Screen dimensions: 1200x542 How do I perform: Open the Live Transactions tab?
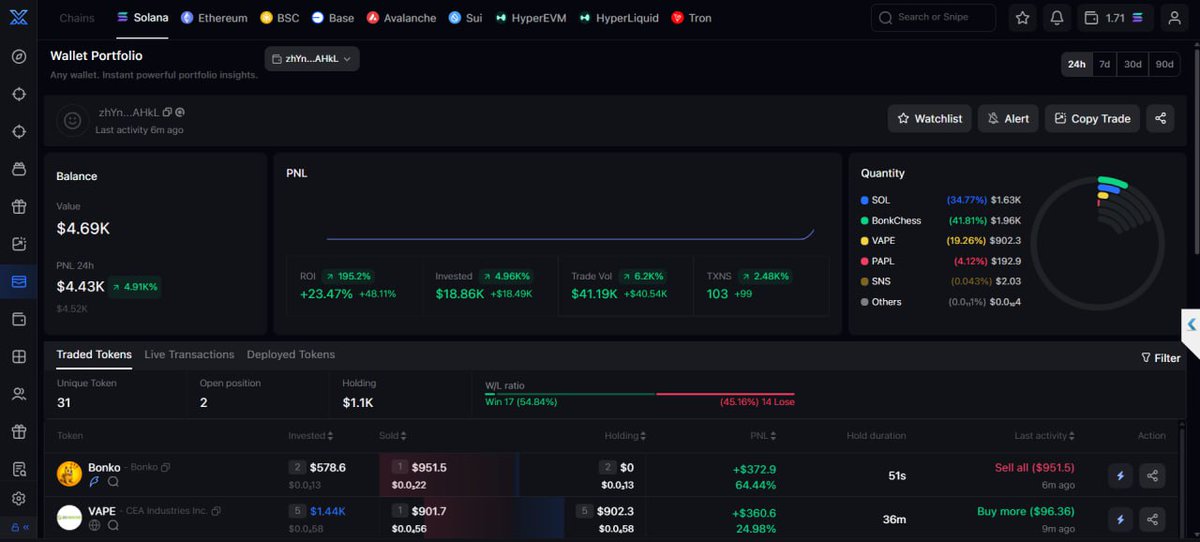click(x=189, y=355)
